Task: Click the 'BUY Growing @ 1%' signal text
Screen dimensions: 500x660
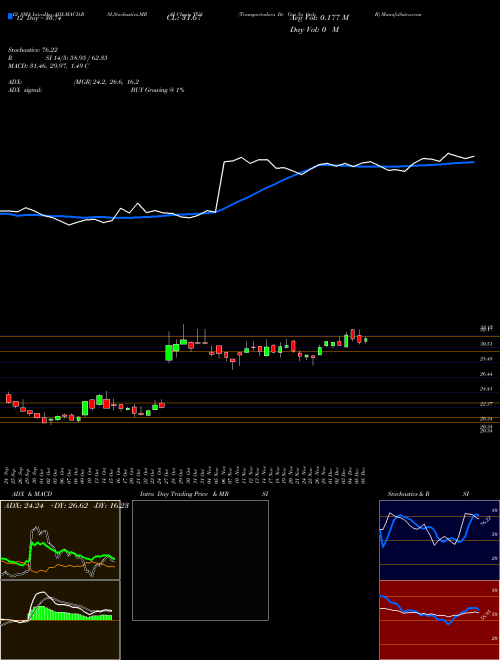Action: pyautogui.click(x=157, y=90)
